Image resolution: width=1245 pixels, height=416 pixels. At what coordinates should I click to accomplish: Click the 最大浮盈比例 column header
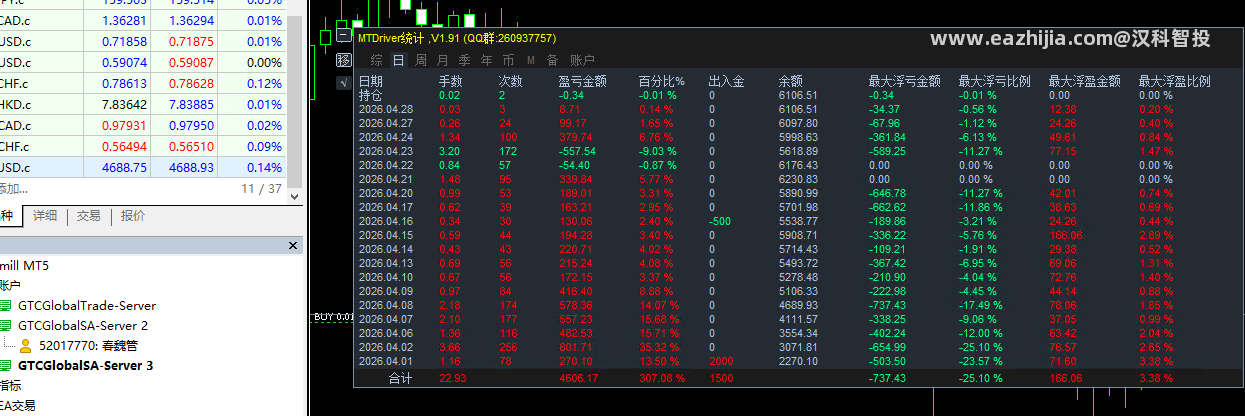click(1174, 81)
